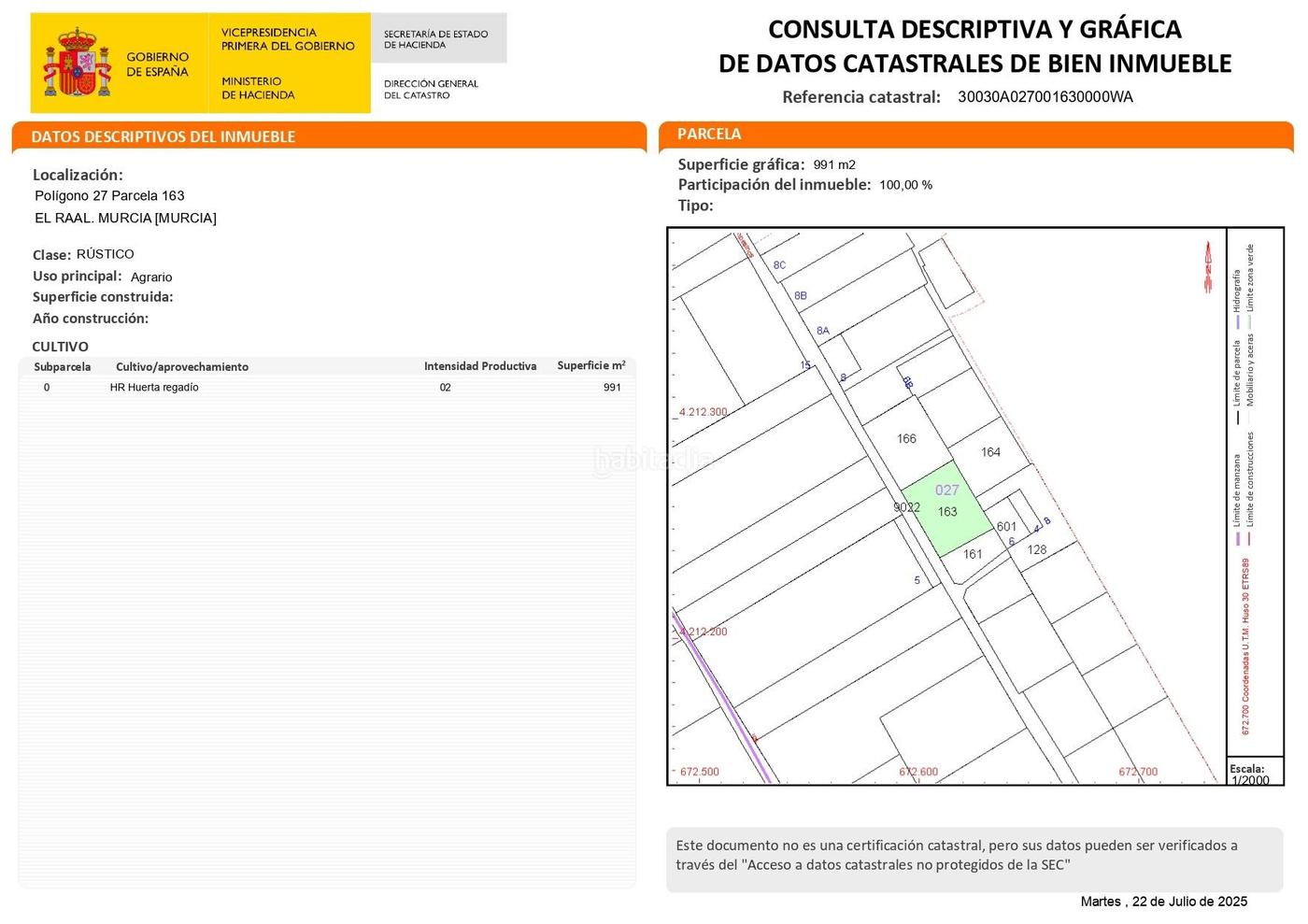Click the Ministerio de Hacienda logo text
The height and width of the screenshot is (924, 1308).
point(258,88)
